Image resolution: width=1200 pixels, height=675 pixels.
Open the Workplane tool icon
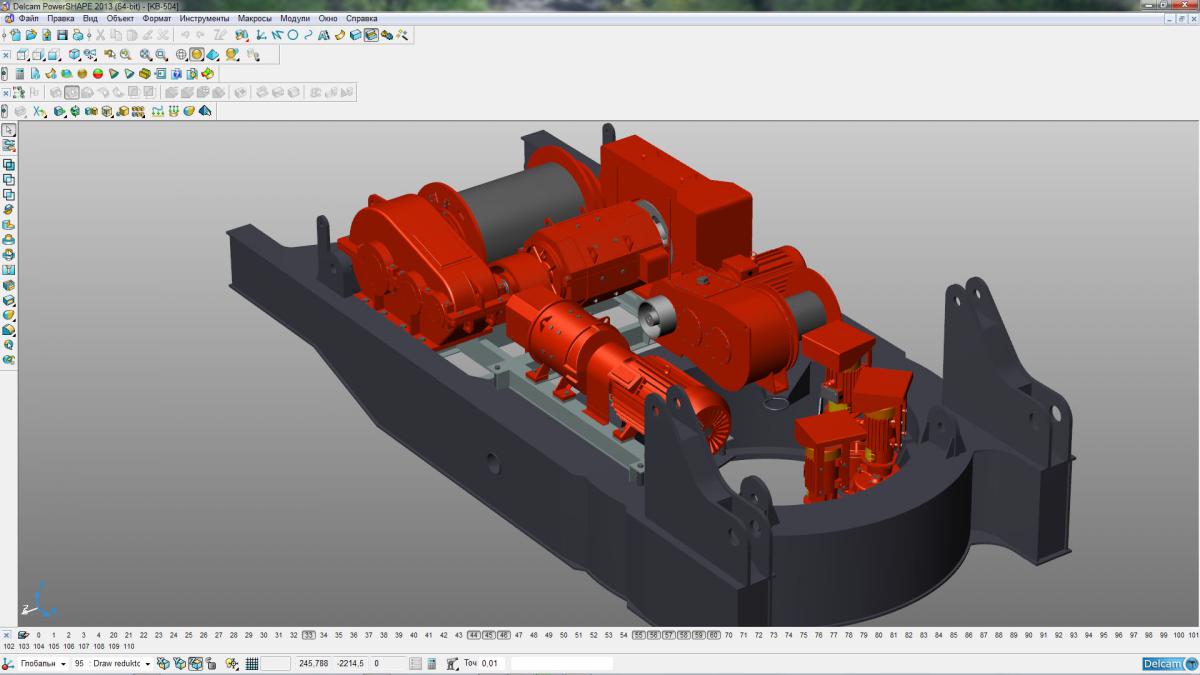(260, 34)
